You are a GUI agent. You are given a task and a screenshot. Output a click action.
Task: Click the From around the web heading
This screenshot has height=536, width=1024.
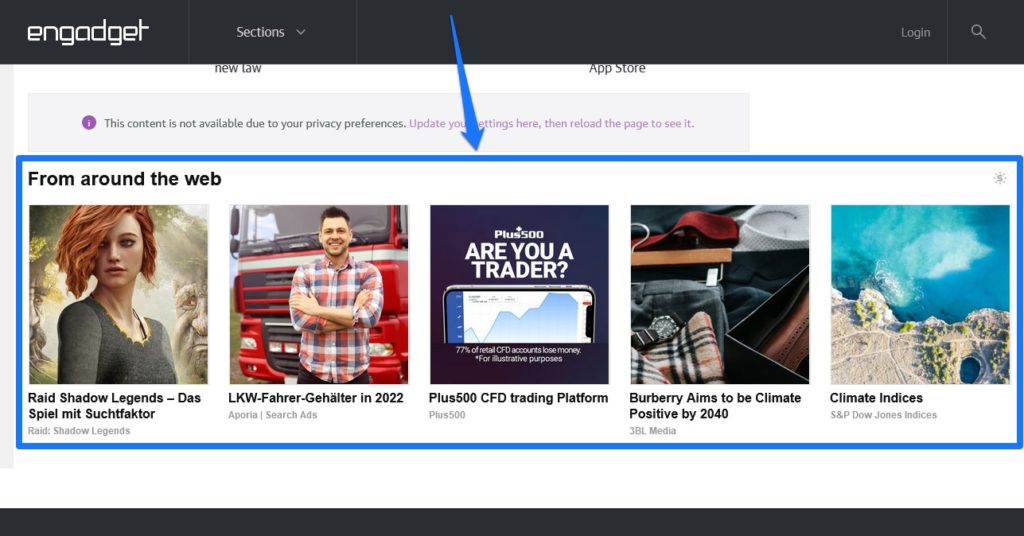[x=125, y=179]
